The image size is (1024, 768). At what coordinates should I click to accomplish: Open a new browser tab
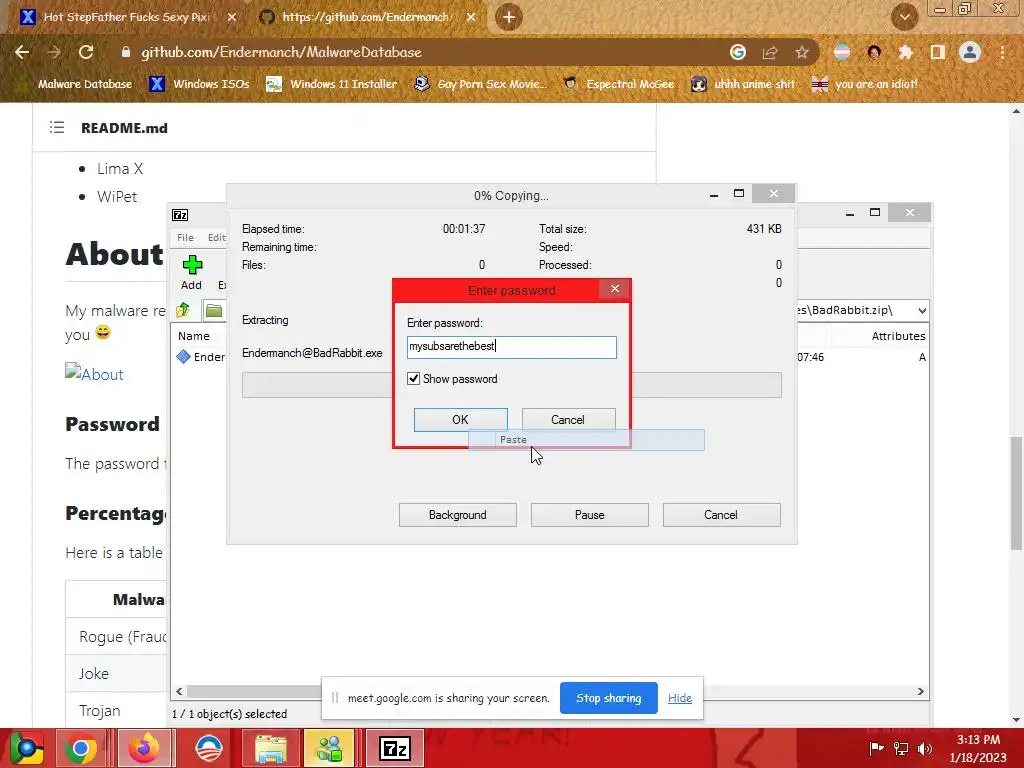click(509, 17)
